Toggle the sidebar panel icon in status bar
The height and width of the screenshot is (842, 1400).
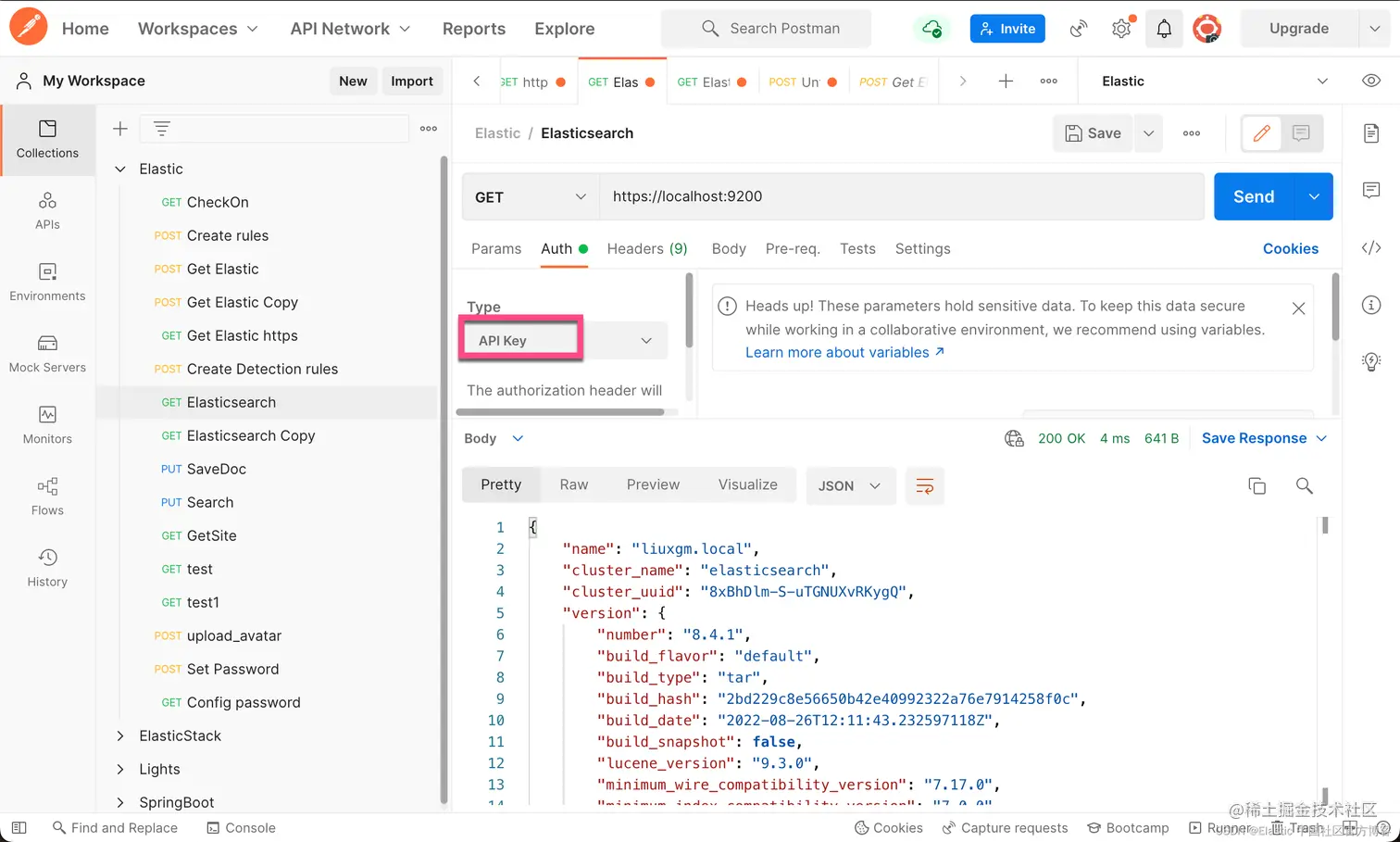click(x=19, y=827)
